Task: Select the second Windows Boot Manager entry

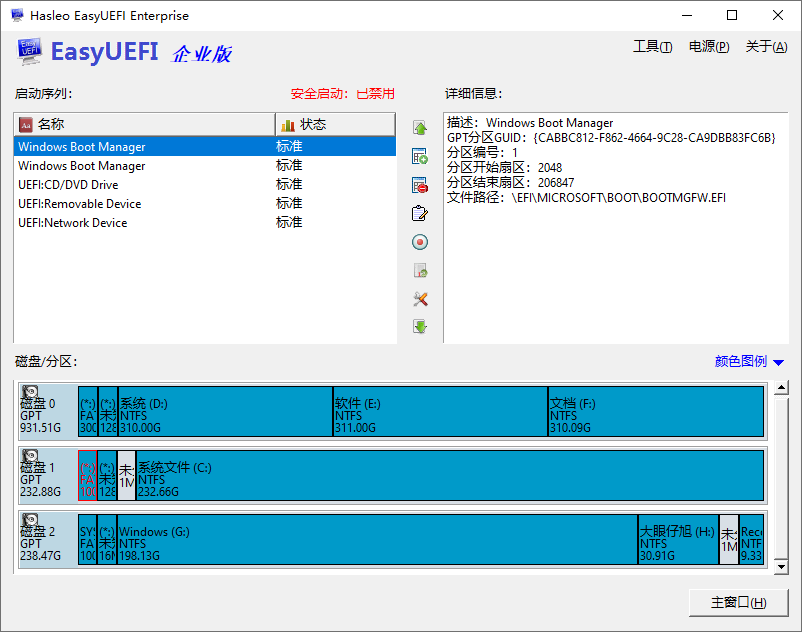Action: coord(205,166)
